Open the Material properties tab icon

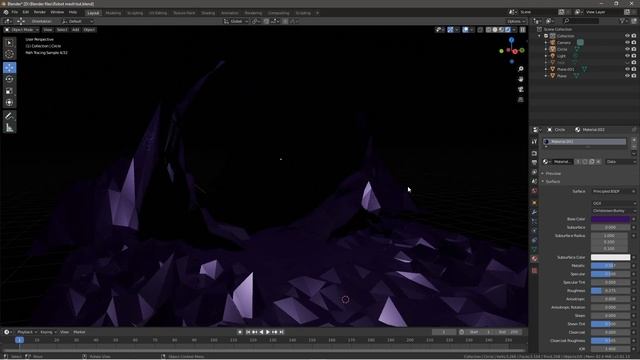(x=534, y=259)
